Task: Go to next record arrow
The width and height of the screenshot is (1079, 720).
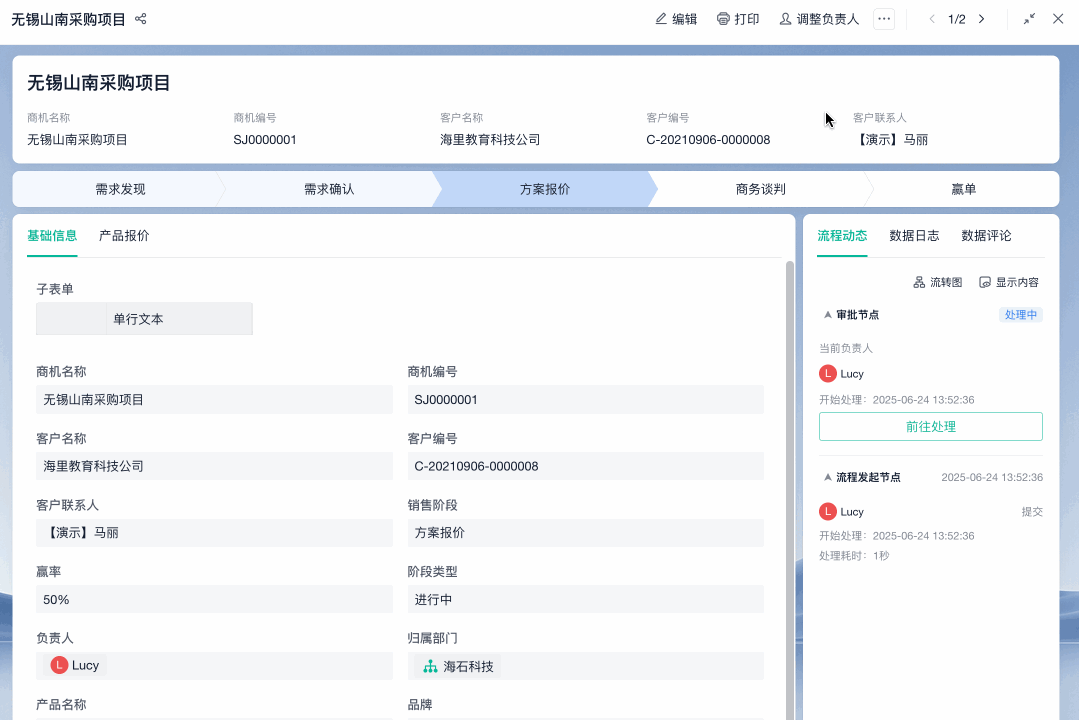Action: (x=981, y=19)
